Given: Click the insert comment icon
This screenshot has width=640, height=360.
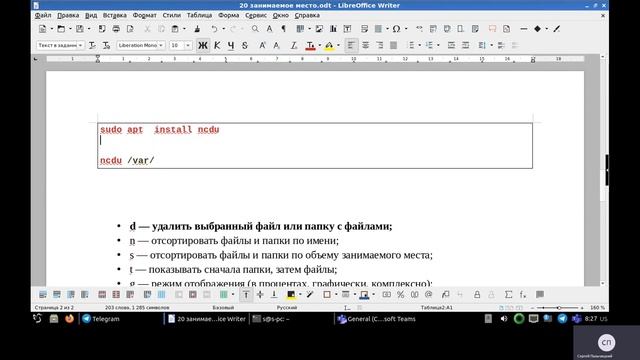Looking at the screenshot, I should click(x=492, y=29).
